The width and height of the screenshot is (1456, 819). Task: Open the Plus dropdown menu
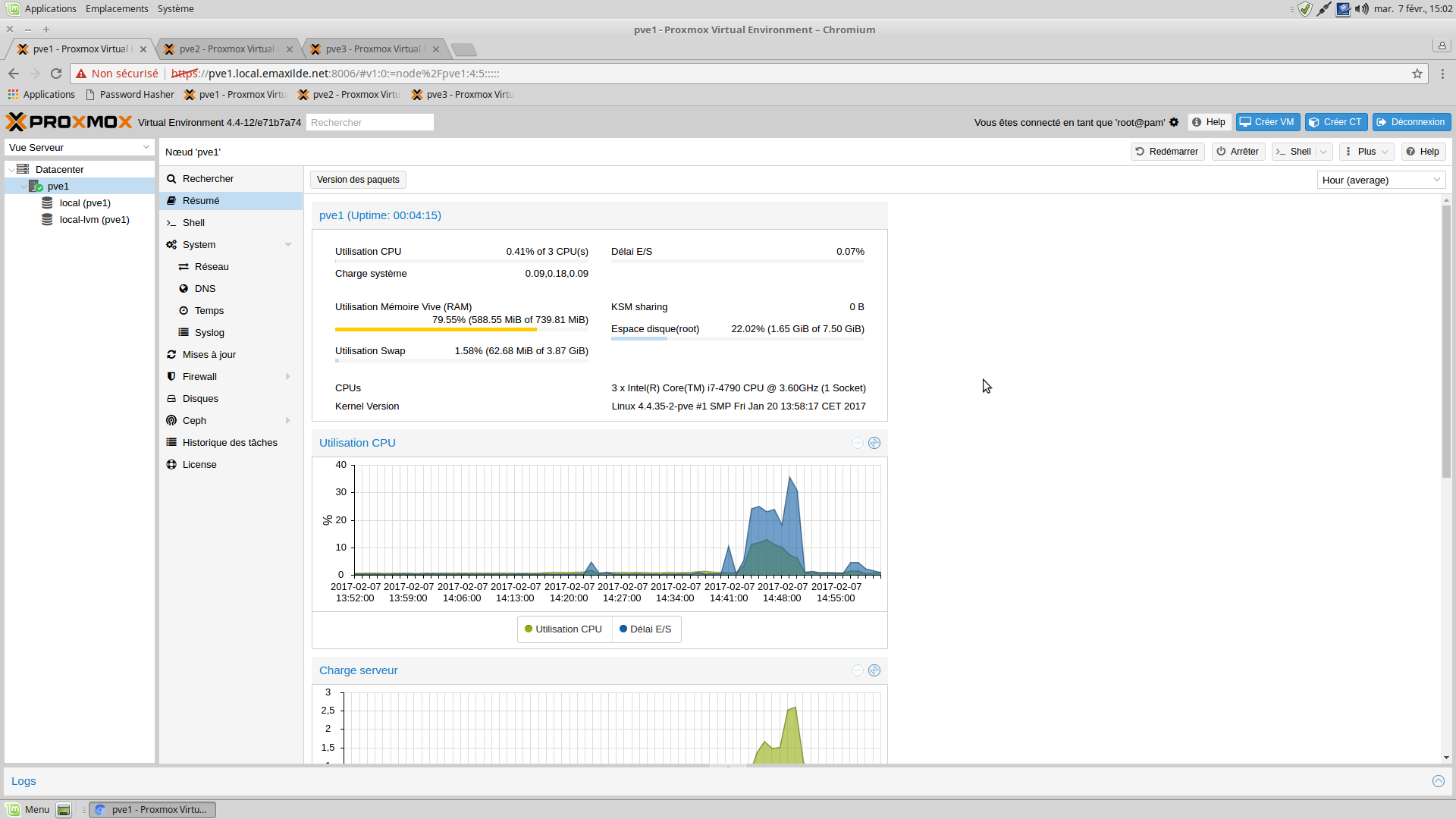(x=1367, y=152)
